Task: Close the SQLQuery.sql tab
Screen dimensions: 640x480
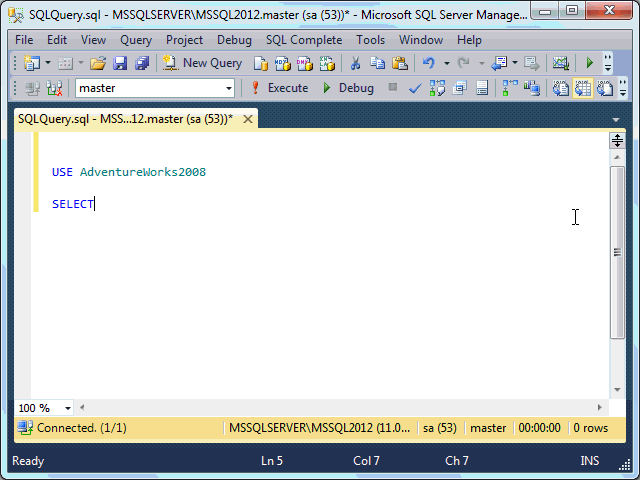Action: point(248,119)
